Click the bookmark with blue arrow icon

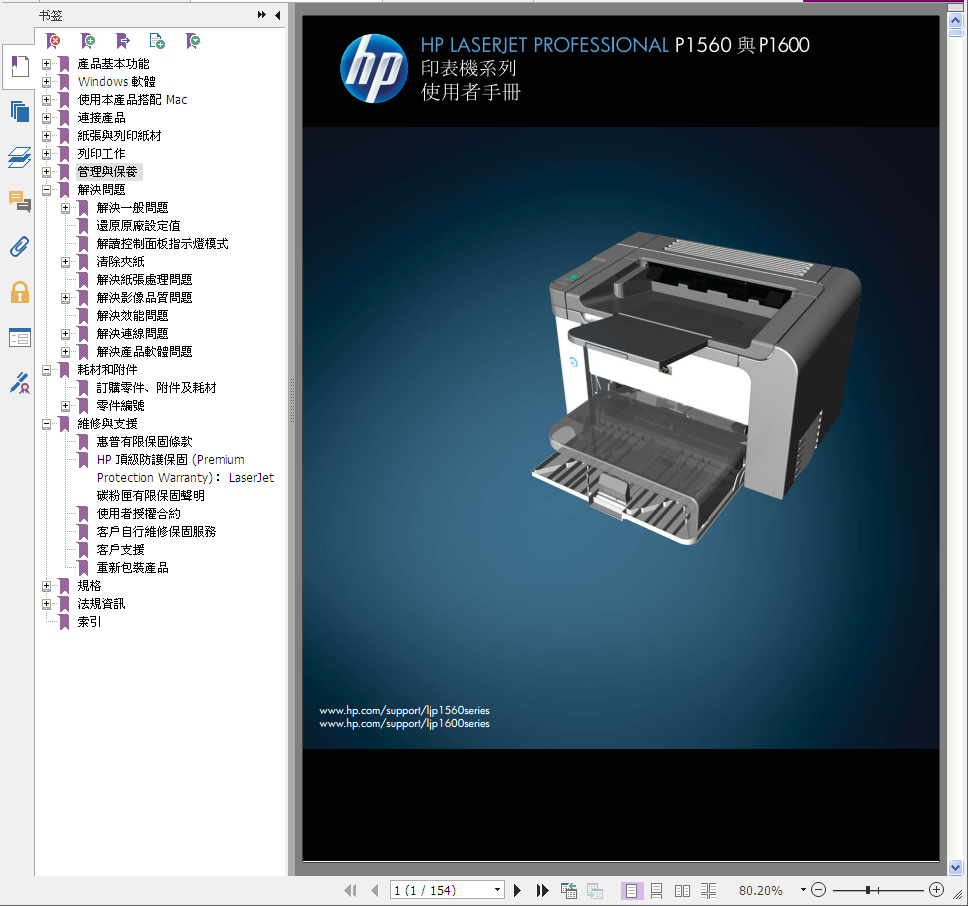[123, 41]
